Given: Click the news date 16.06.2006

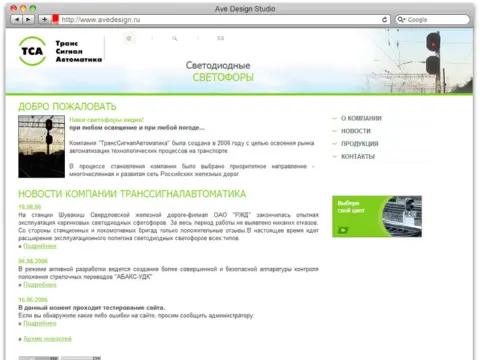Looking at the screenshot, I should pos(33,300).
